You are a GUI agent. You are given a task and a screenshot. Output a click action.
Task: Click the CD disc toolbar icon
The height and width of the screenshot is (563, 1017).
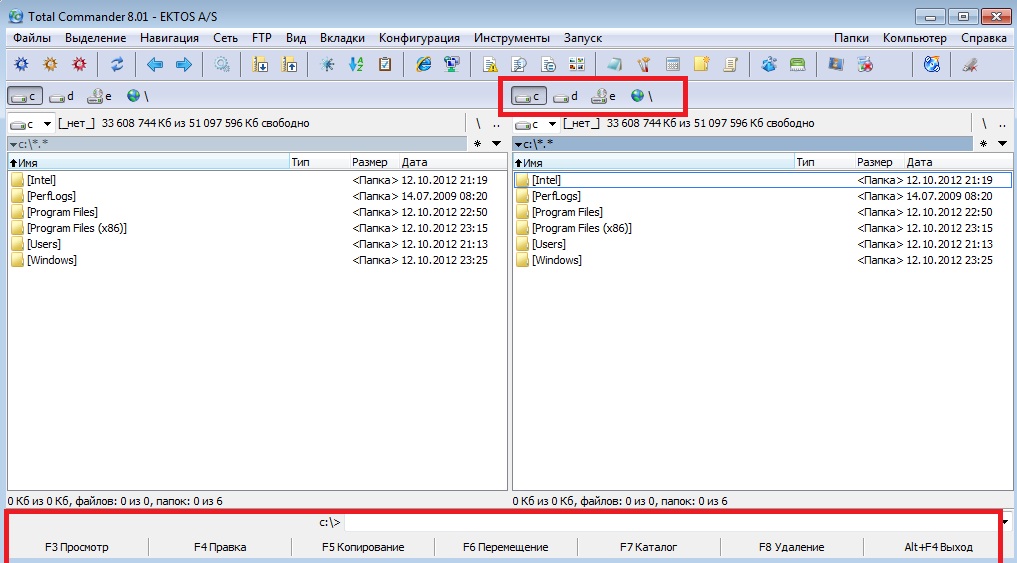pyautogui.click(x=932, y=64)
